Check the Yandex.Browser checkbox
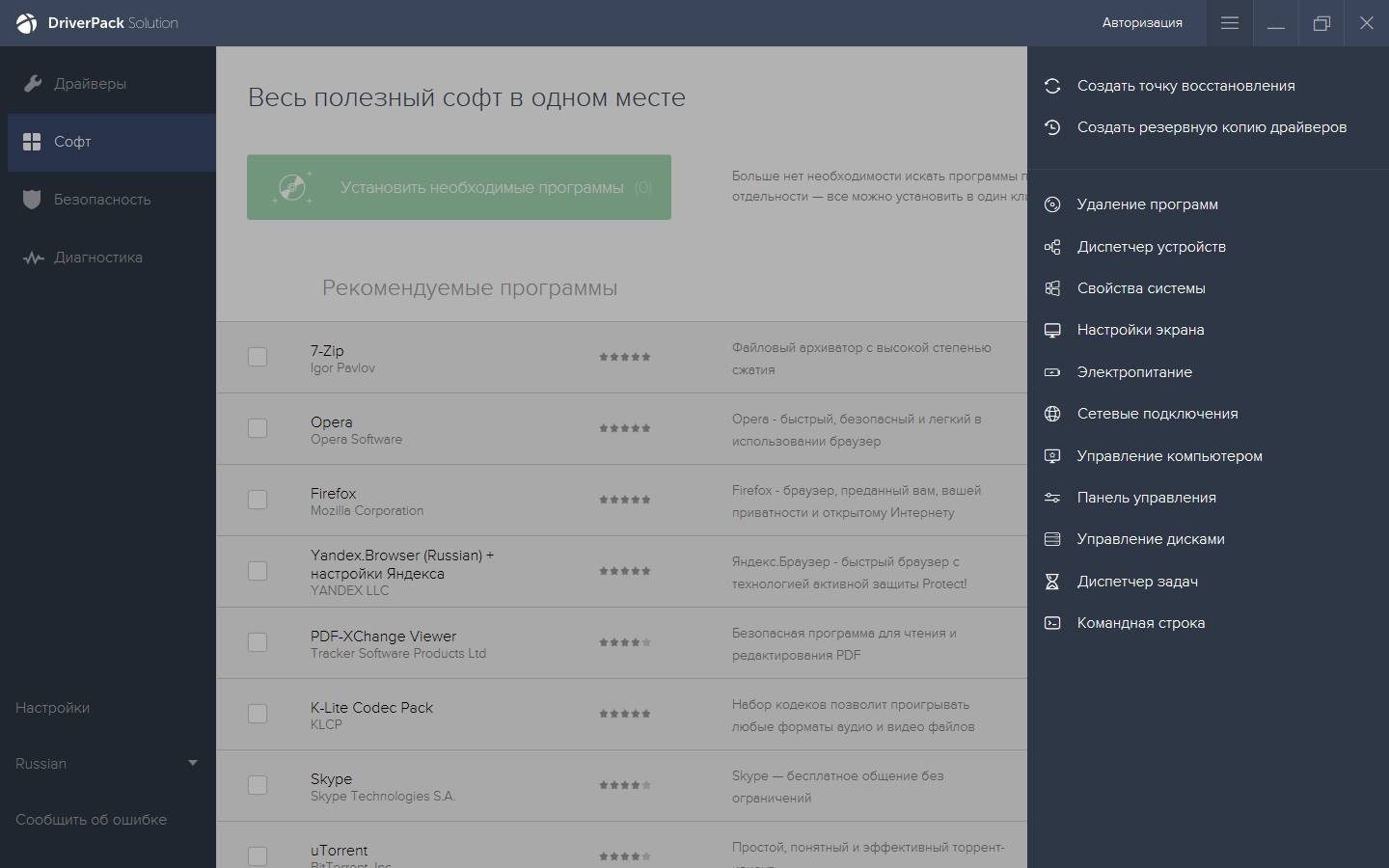 (x=258, y=571)
